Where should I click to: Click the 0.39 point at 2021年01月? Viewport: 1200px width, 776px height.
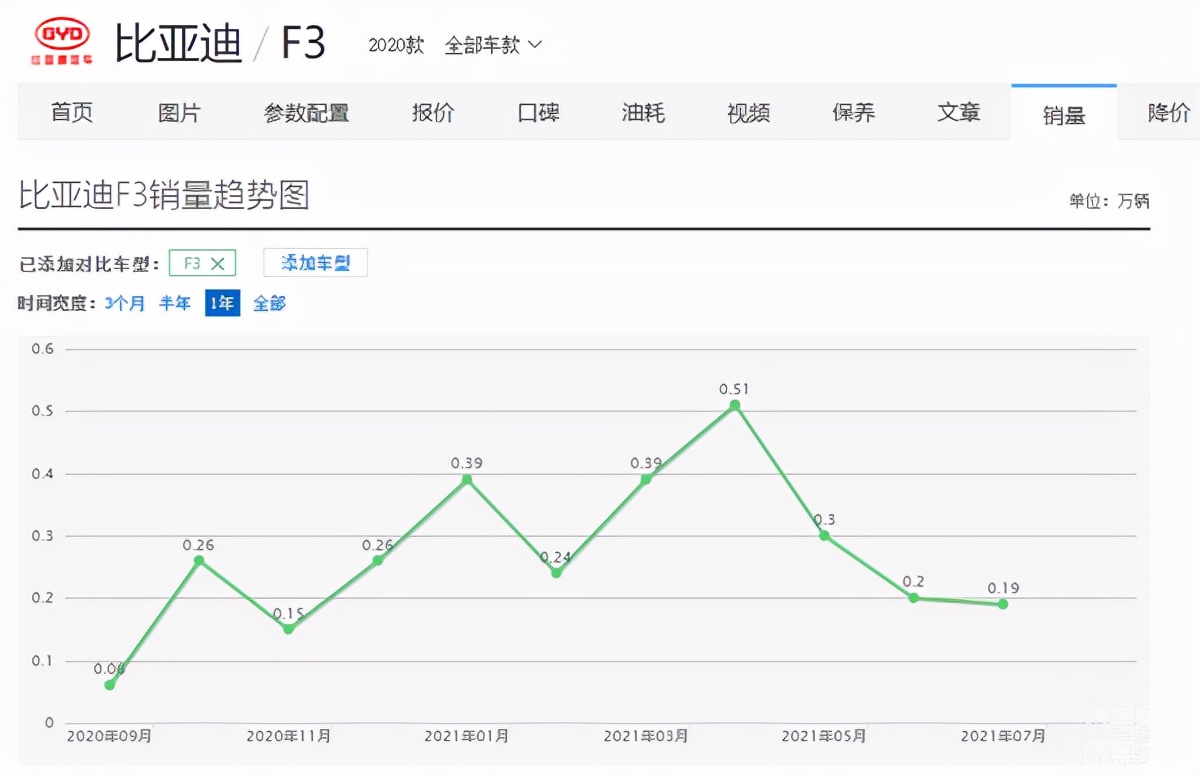click(467, 479)
